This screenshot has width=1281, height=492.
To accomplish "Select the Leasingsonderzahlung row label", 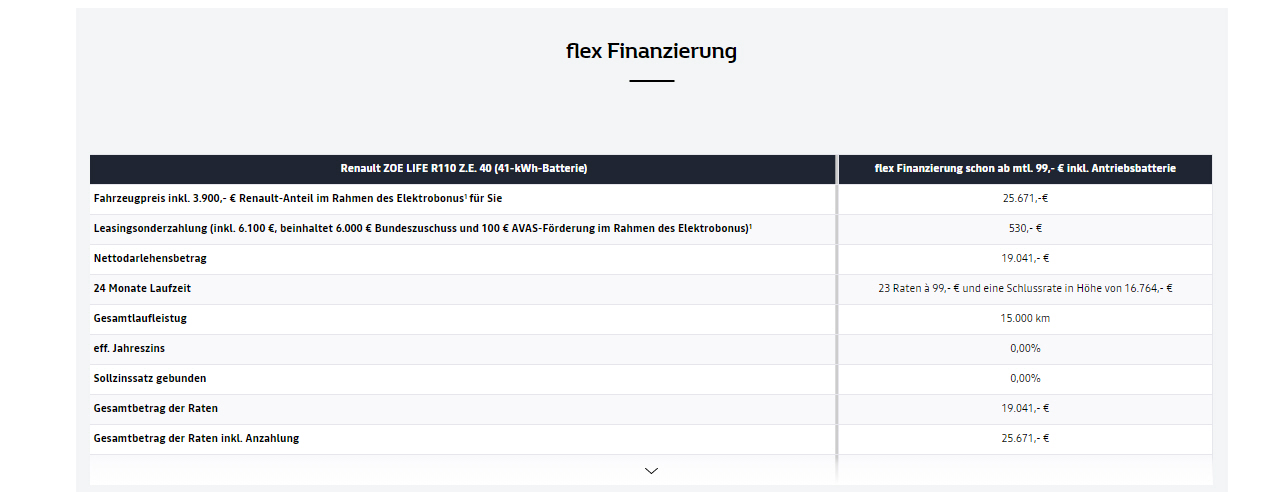I will 422,229.
